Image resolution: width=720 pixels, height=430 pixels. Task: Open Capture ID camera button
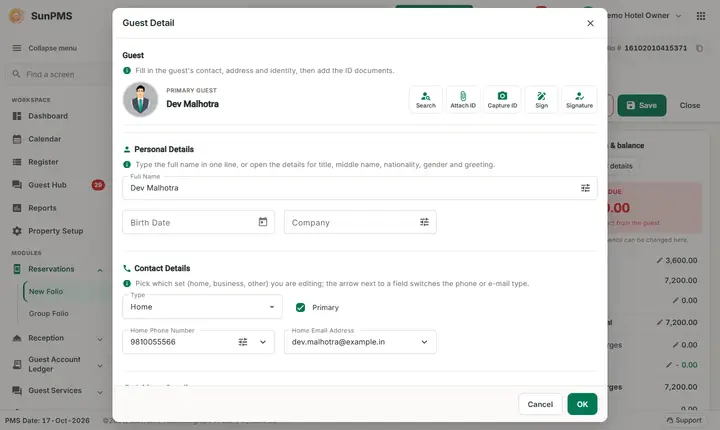coord(502,99)
